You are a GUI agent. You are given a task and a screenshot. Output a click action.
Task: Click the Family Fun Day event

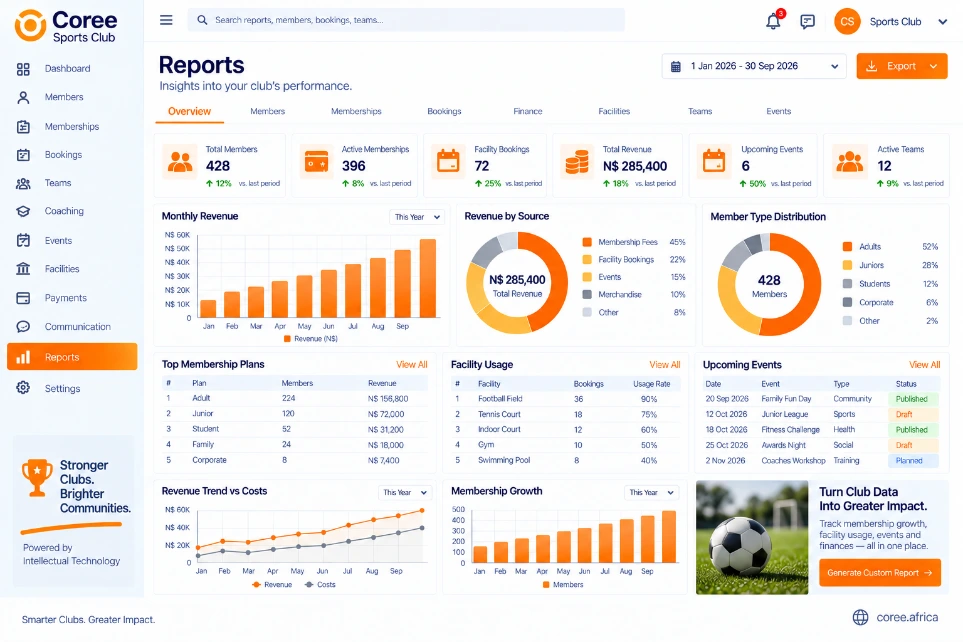[x=786, y=399]
